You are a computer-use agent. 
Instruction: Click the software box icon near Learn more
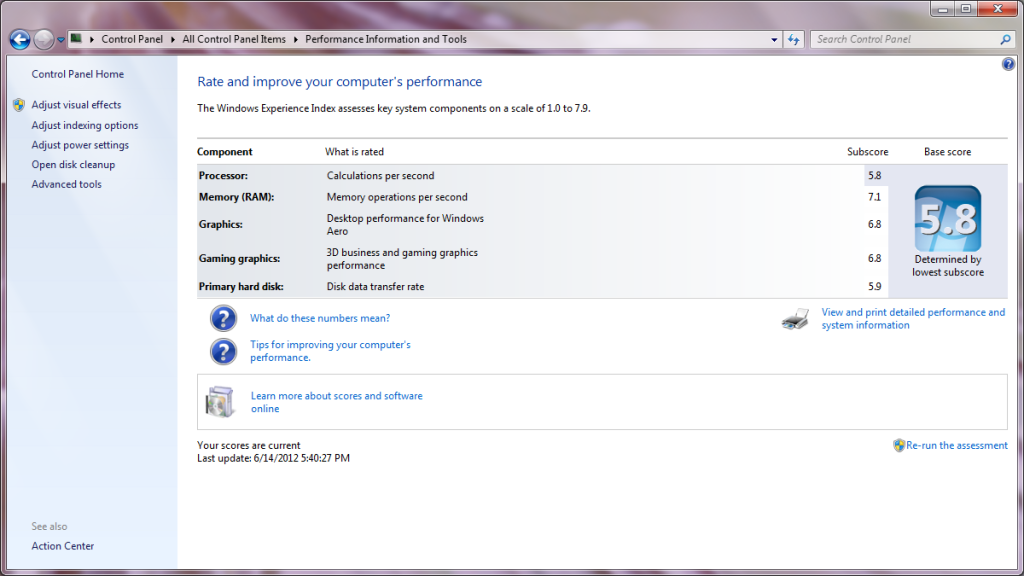click(220, 402)
